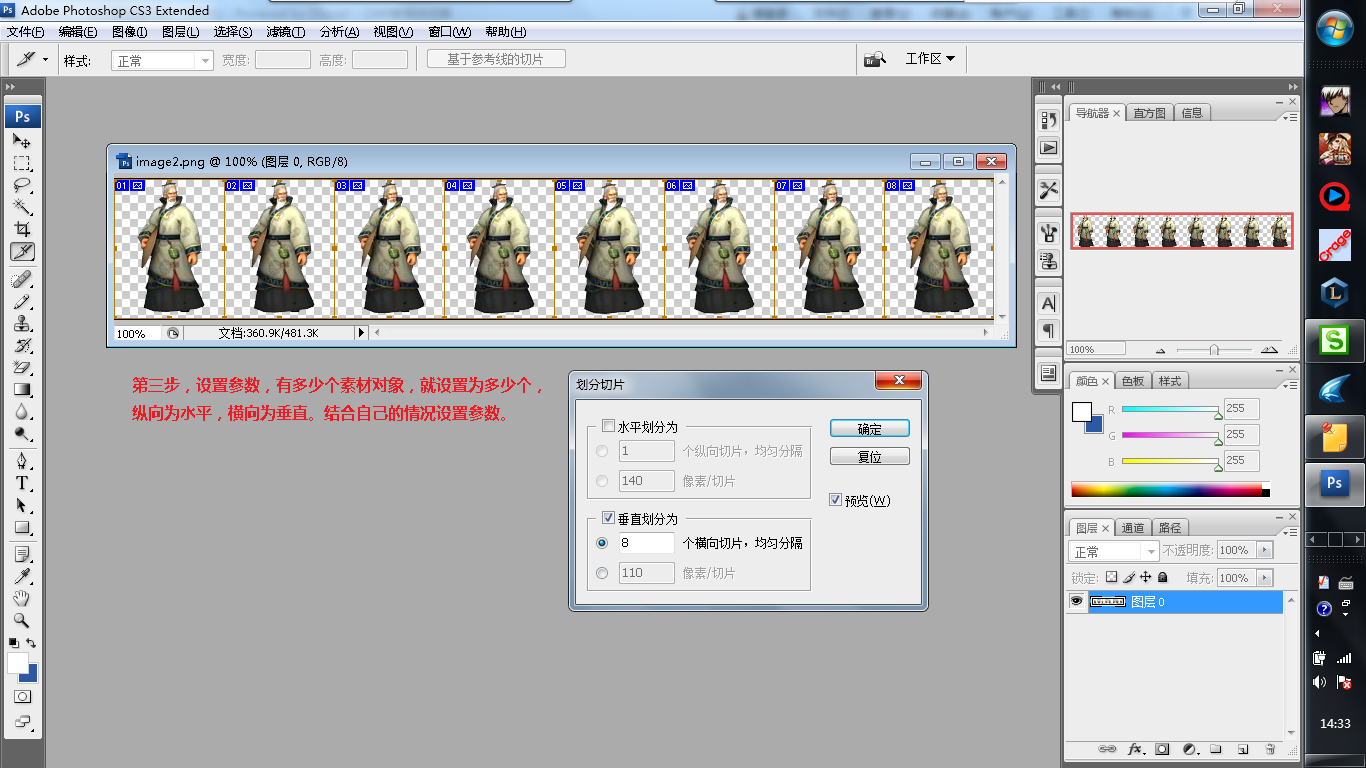Select the Pen tool
Screen dimensions: 1366x768
coord(22,461)
